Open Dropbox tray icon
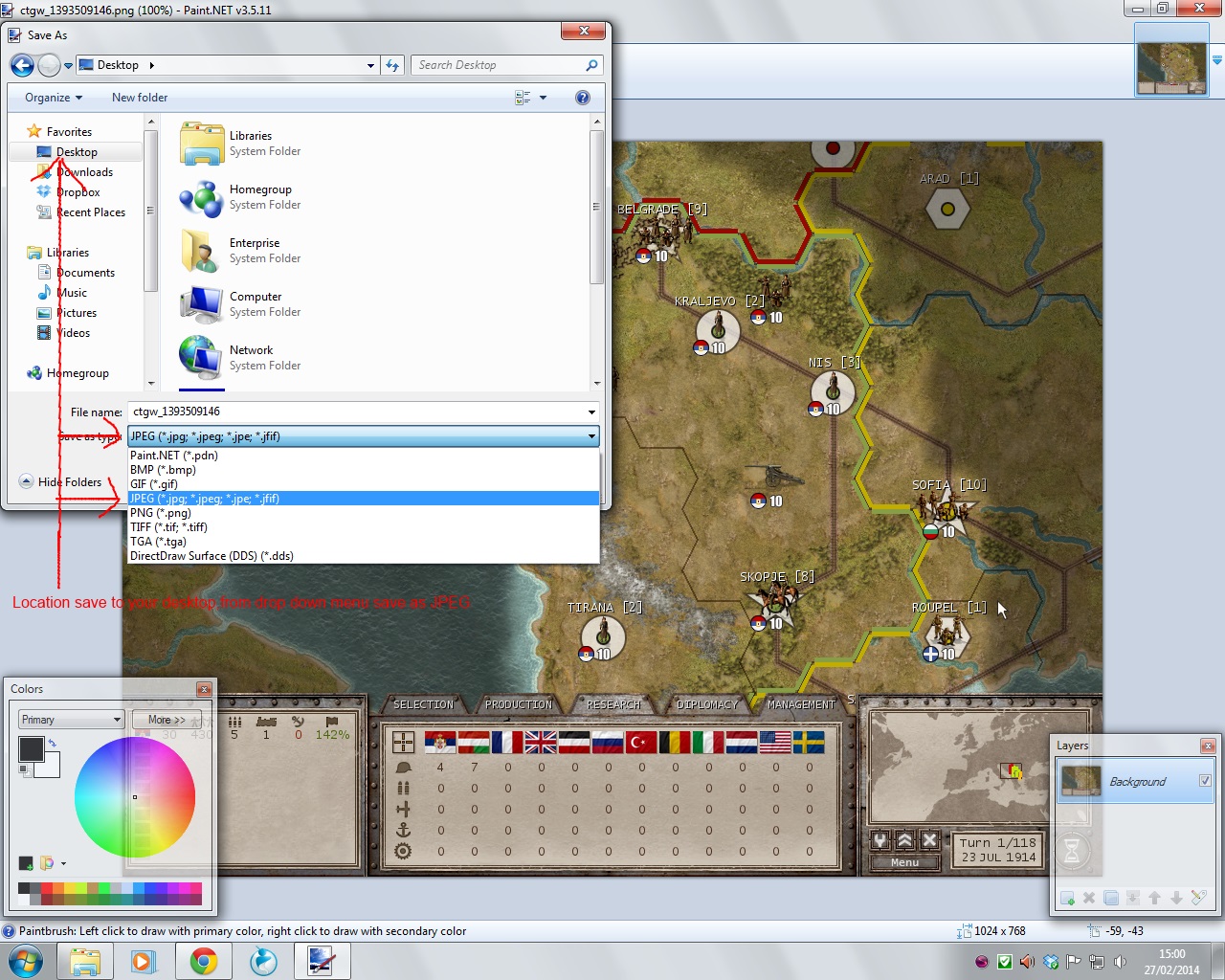Screen dimensions: 1225x980 (1051, 962)
